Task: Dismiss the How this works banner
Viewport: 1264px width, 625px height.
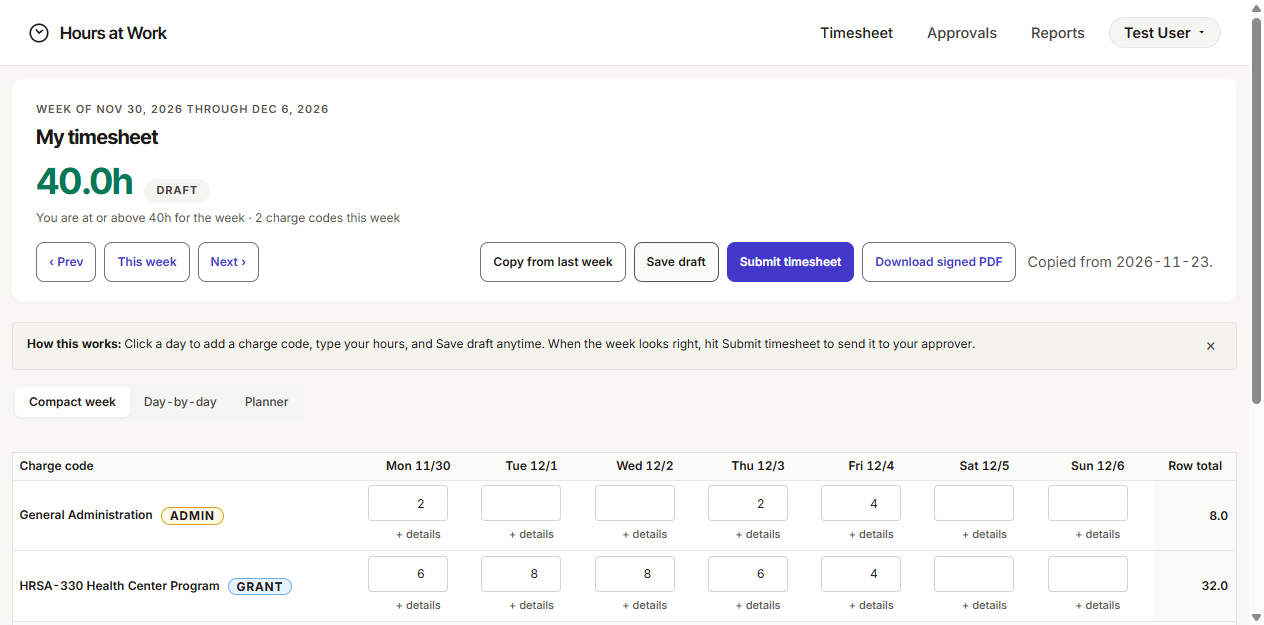Action: 1210,346
